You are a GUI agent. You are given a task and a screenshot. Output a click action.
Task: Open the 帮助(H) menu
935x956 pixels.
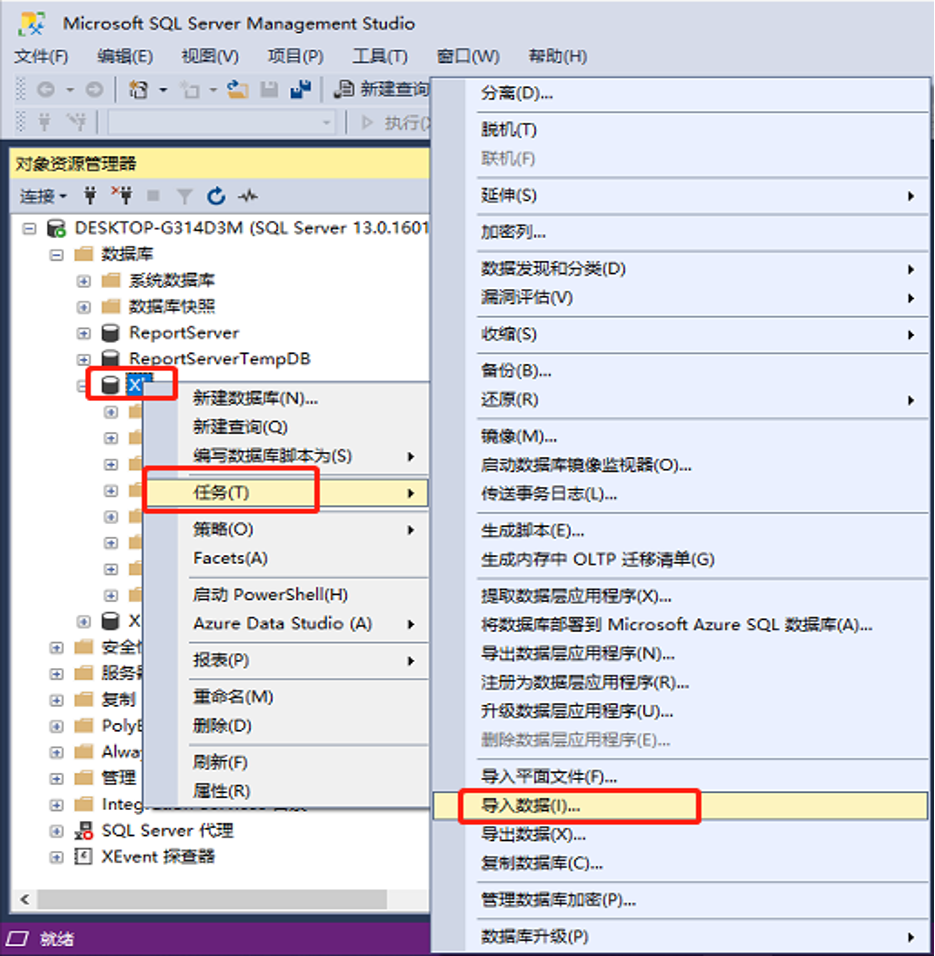click(x=558, y=56)
